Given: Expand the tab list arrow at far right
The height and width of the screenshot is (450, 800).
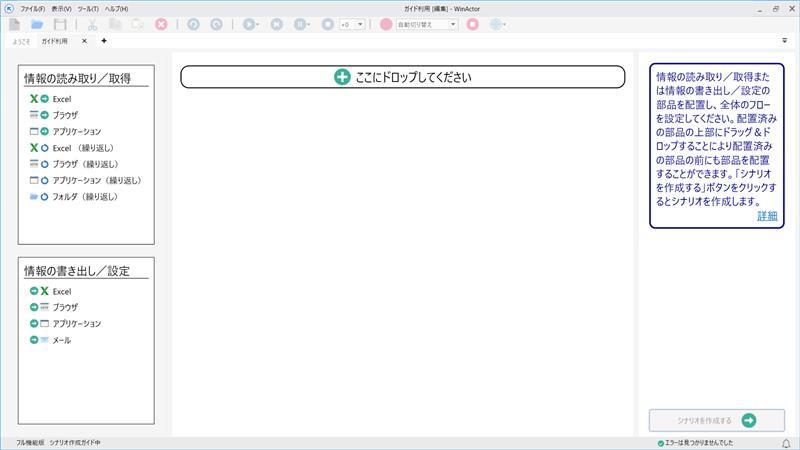Looking at the screenshot, I should coord(784,41).
